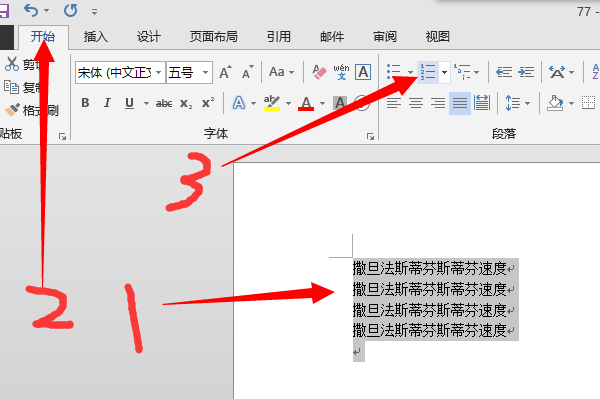
Task: Click the Decrease Indent icon
Action: [504, 72]
